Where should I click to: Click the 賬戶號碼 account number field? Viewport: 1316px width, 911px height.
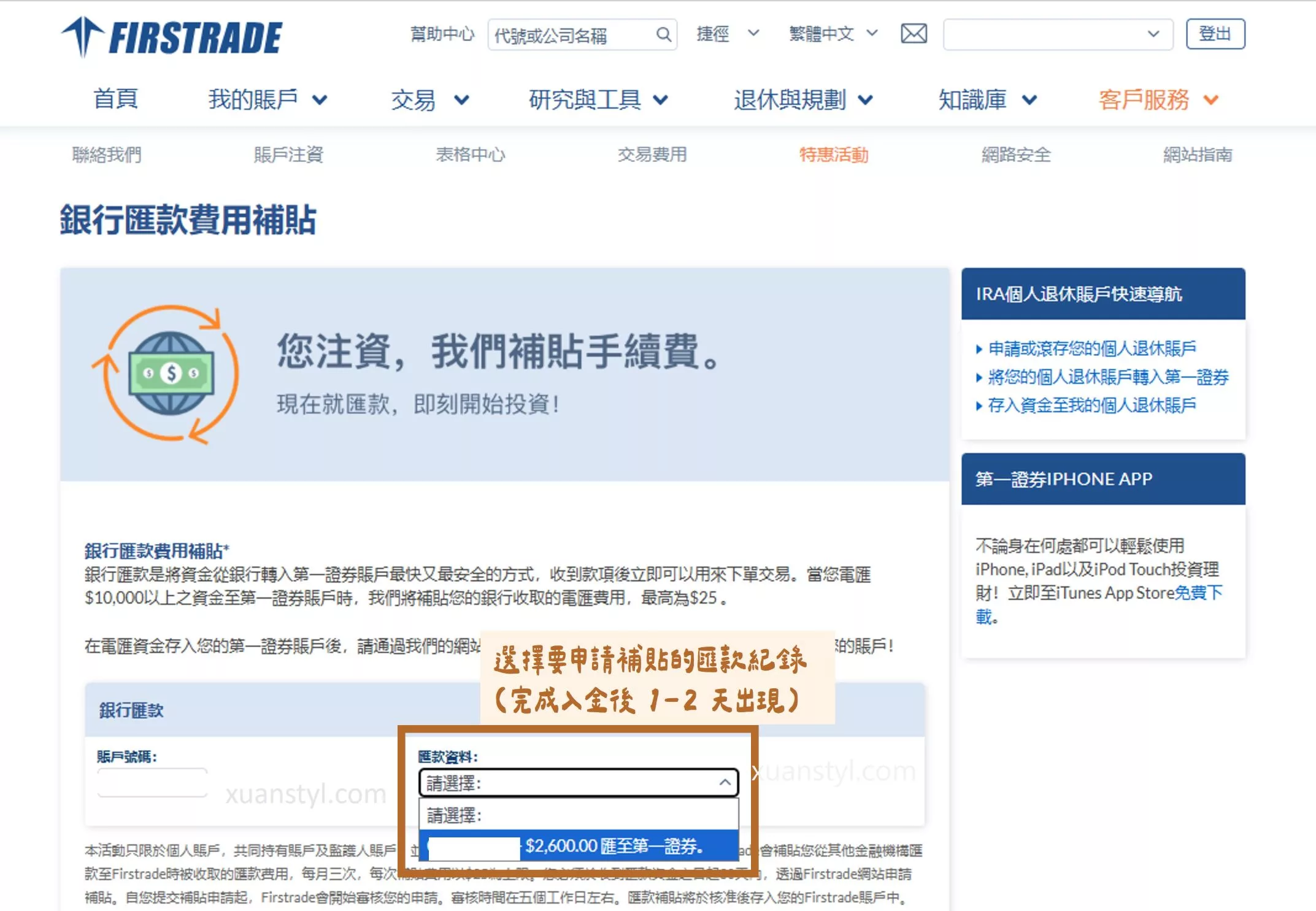click(x=152, y=783)
